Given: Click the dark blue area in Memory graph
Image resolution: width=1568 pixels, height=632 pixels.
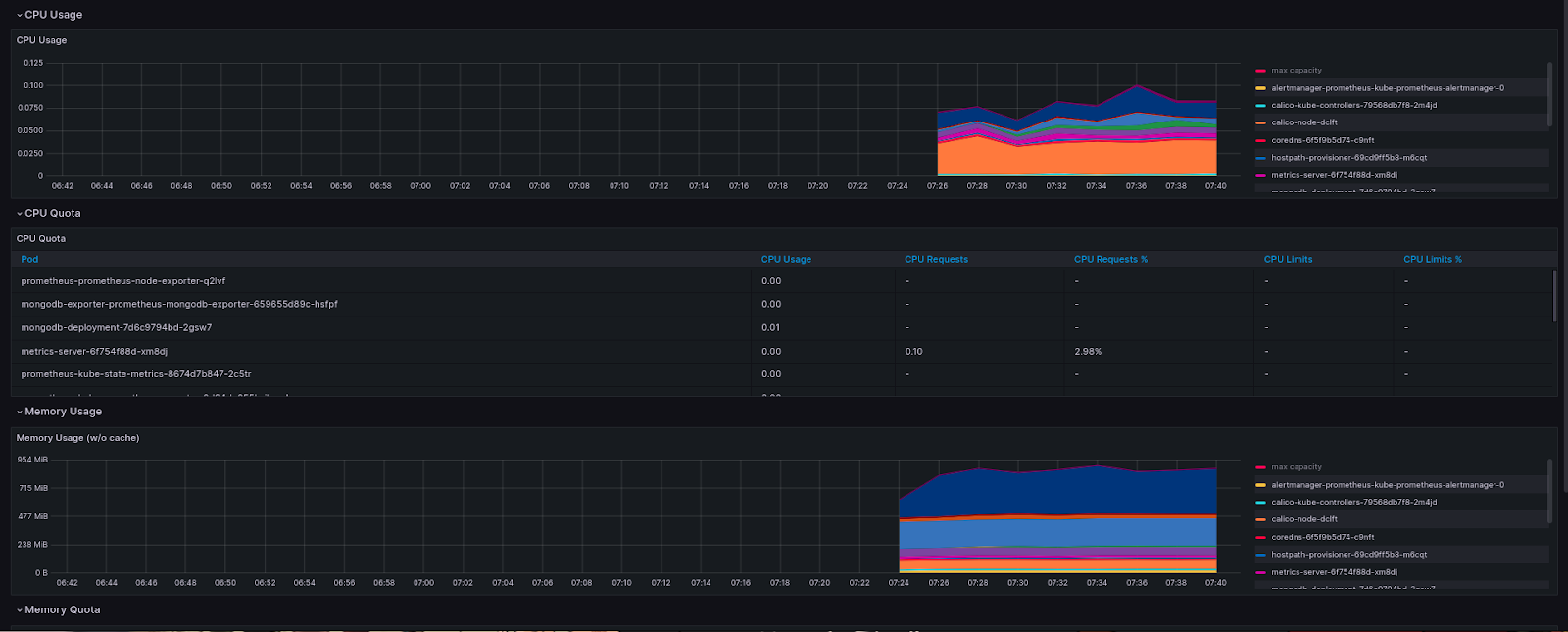Looking at the screenshot, I should pyautogui.click(x=1058, y=493).
